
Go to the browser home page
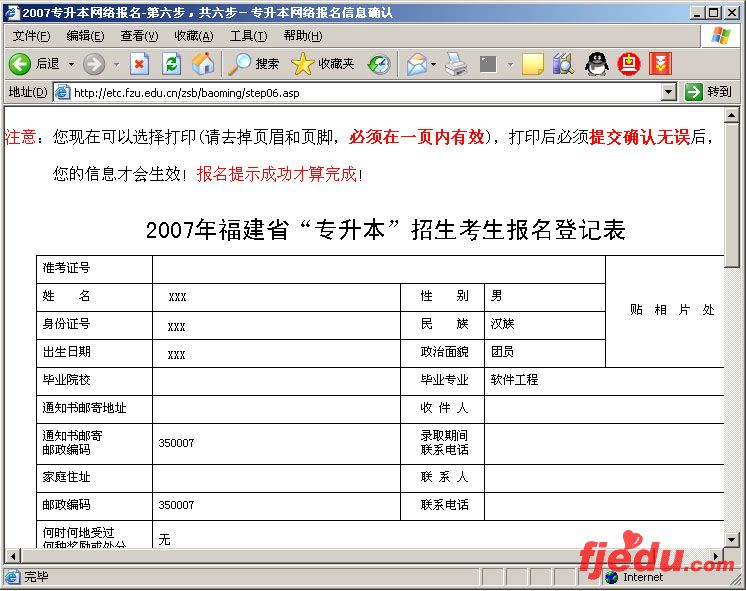[202, 64]
